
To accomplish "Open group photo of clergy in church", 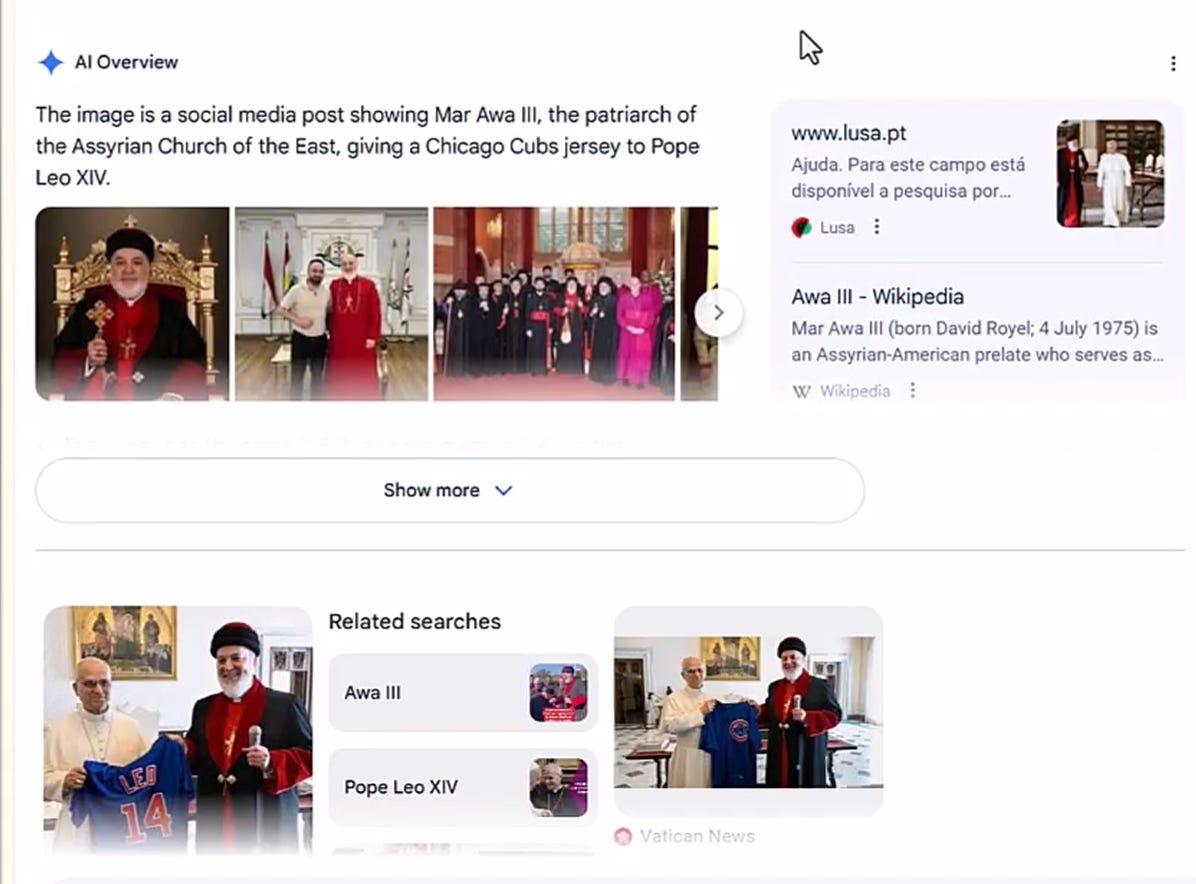I will 554,304.
